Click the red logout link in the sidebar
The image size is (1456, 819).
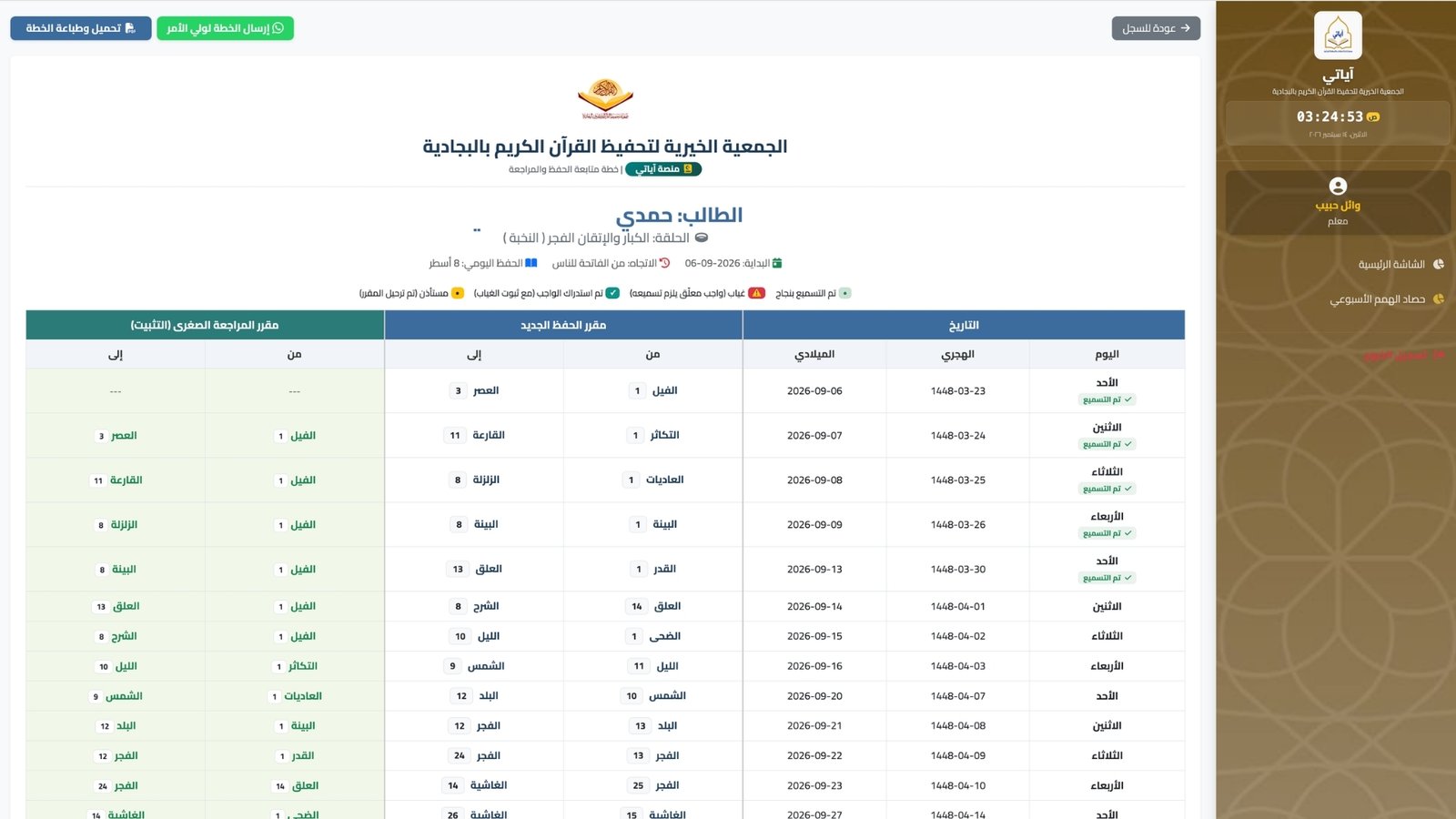tap(1404, 356)
